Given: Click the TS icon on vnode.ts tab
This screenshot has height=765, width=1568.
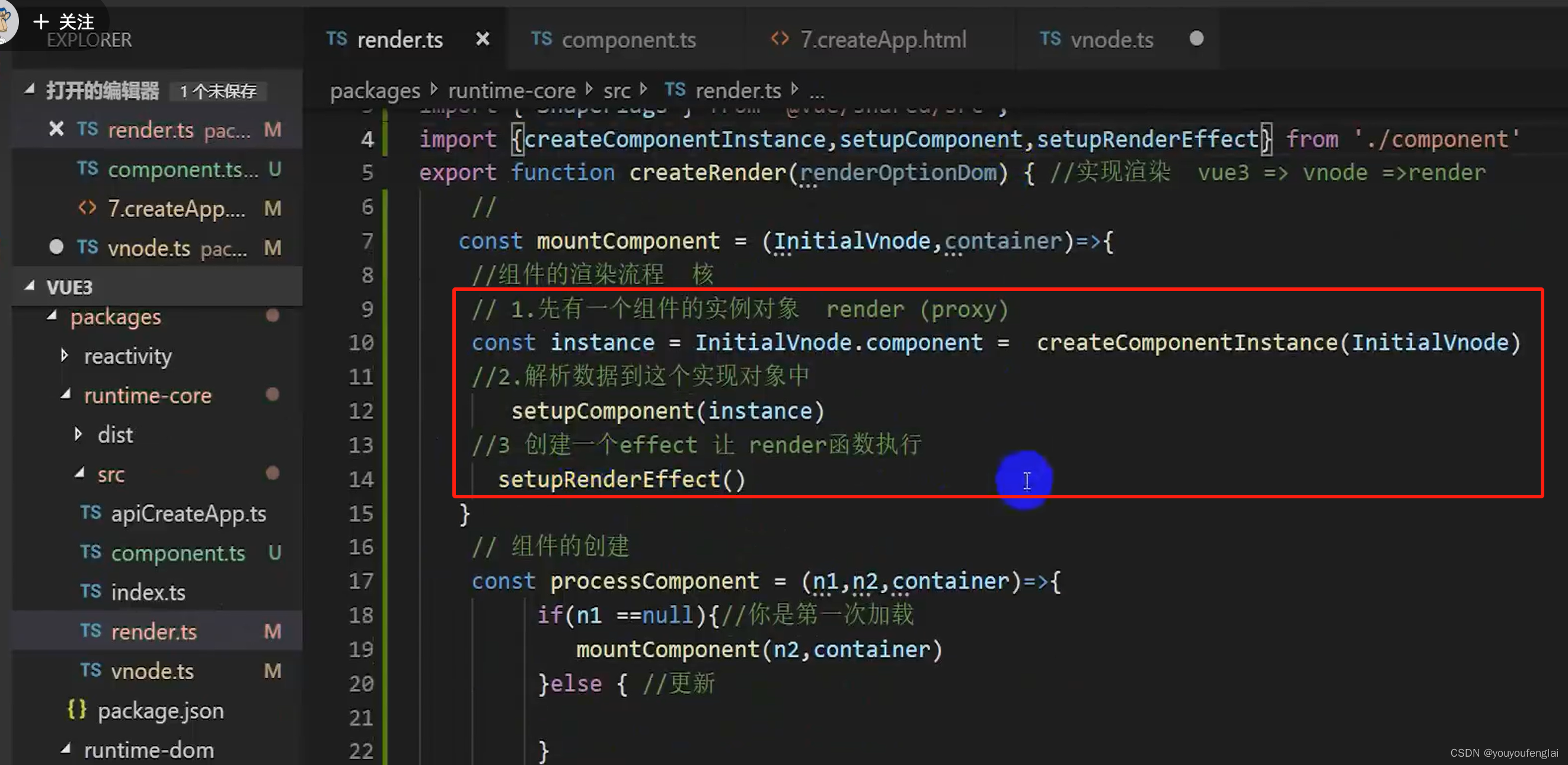Looking at the screenshot, I should (1050, 39).
